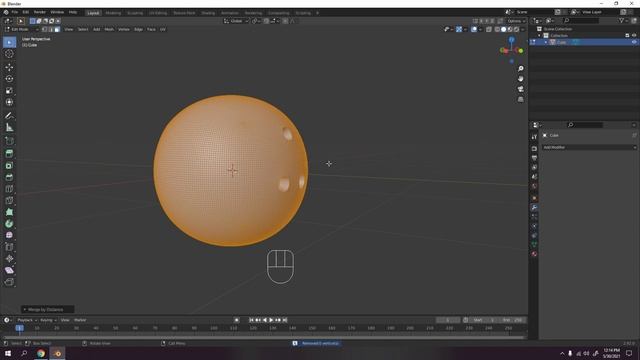Image resolution: width=640 pixels, height=360 pixels.
Task: Select the Smooth tool
Action: (x=9, y=236)
